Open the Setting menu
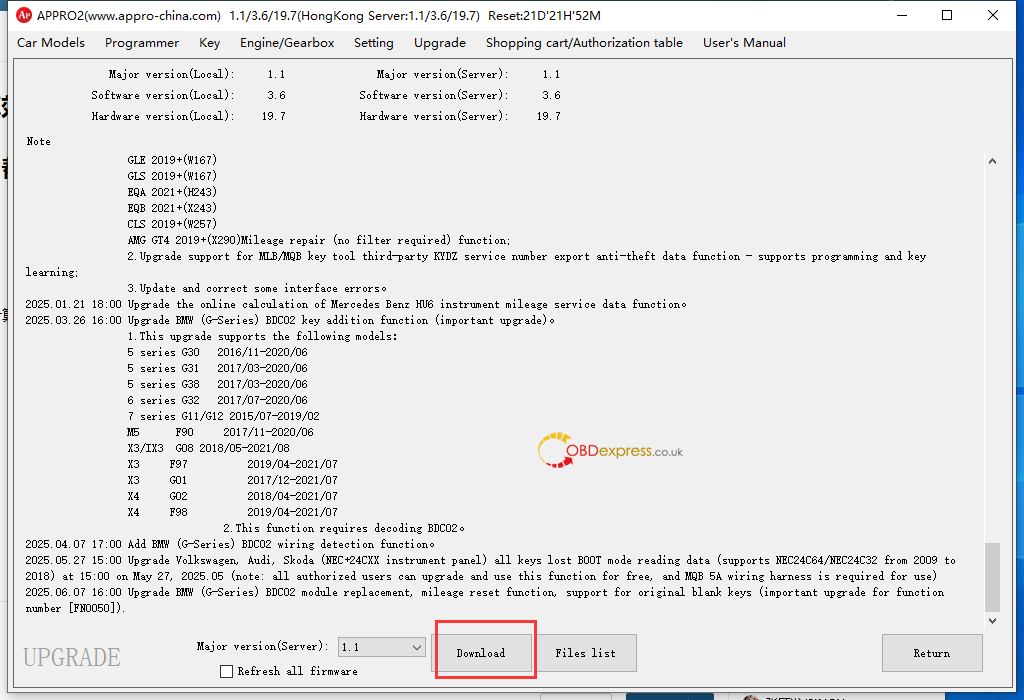 coord(374,42)
